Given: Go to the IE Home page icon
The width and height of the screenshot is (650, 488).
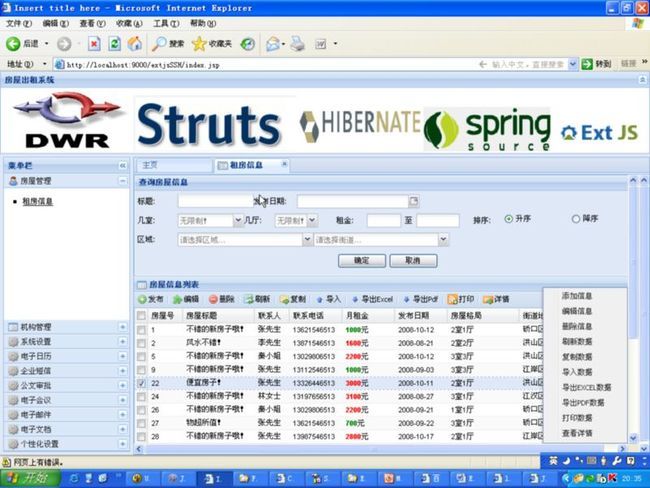Looking at the screenshot, I should coord(134,44).
